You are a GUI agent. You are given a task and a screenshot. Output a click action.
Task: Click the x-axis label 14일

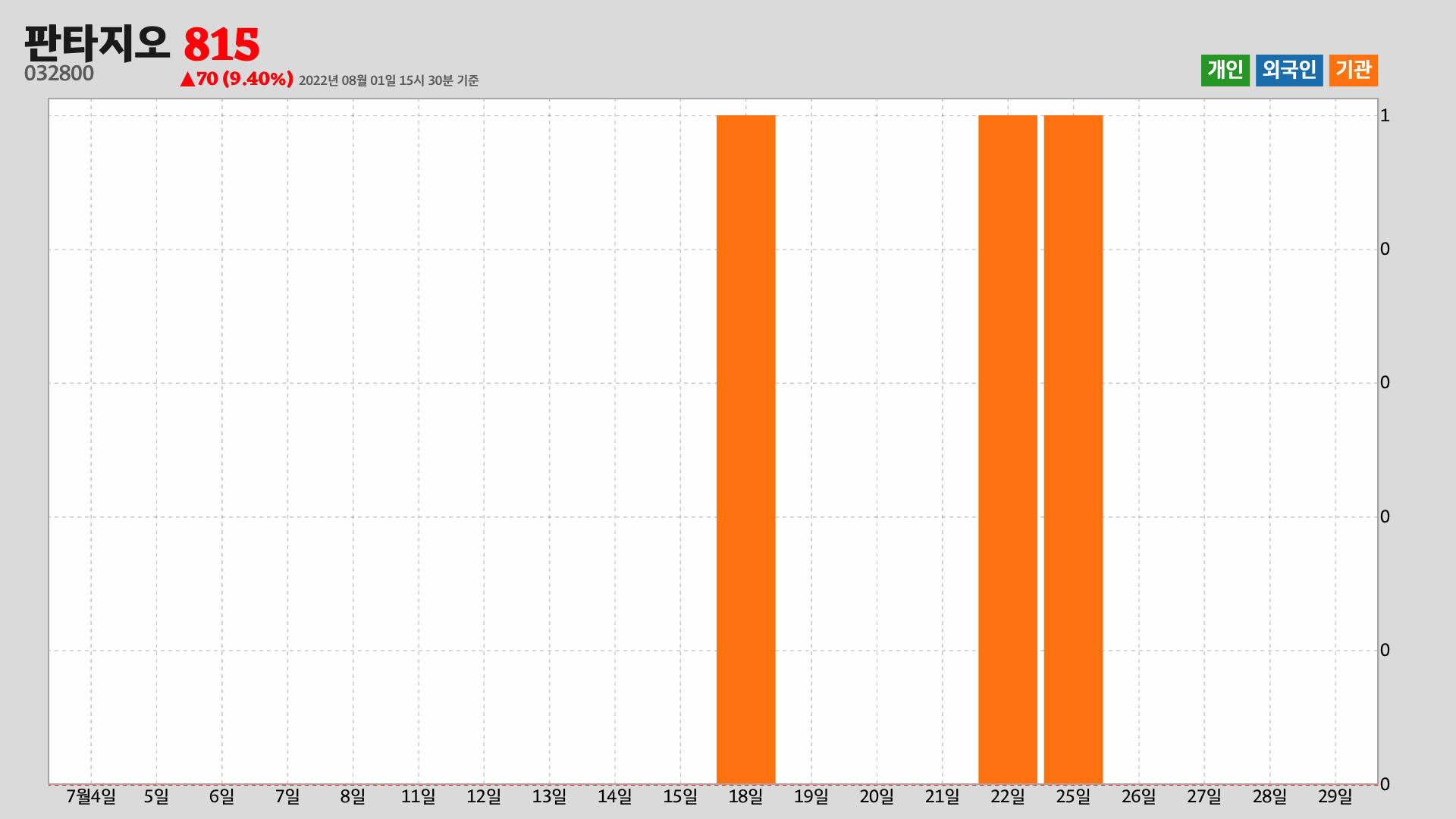click(x=614, y=796)
